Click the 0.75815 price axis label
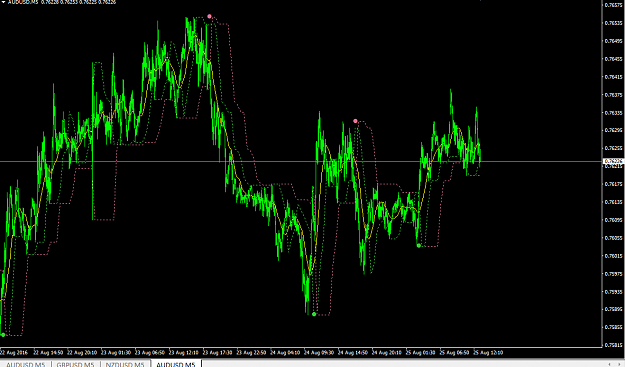This screenshot has width=625, height=367. (x=613, y=345)
